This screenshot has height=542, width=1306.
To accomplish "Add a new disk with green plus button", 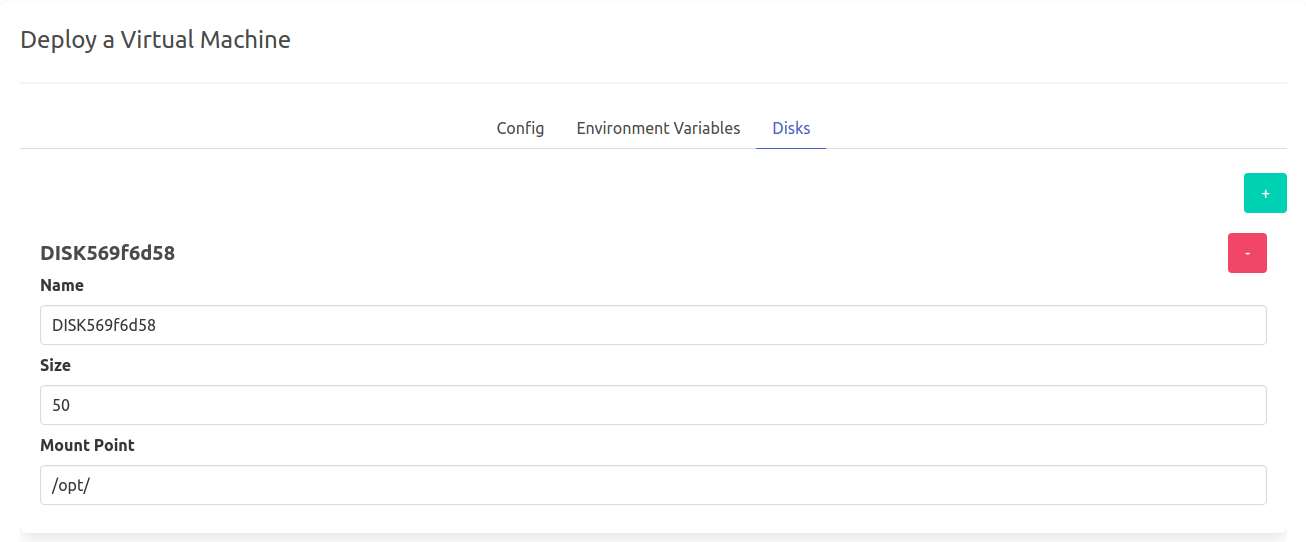I will point(1265,193).
